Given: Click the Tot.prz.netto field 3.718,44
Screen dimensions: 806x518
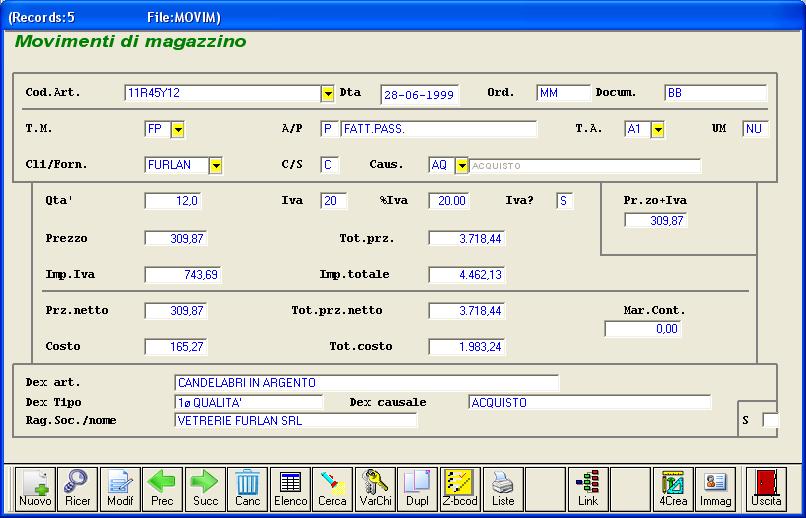Looking at the screenshot, I should pyautogui.click(x=467, y=311).
